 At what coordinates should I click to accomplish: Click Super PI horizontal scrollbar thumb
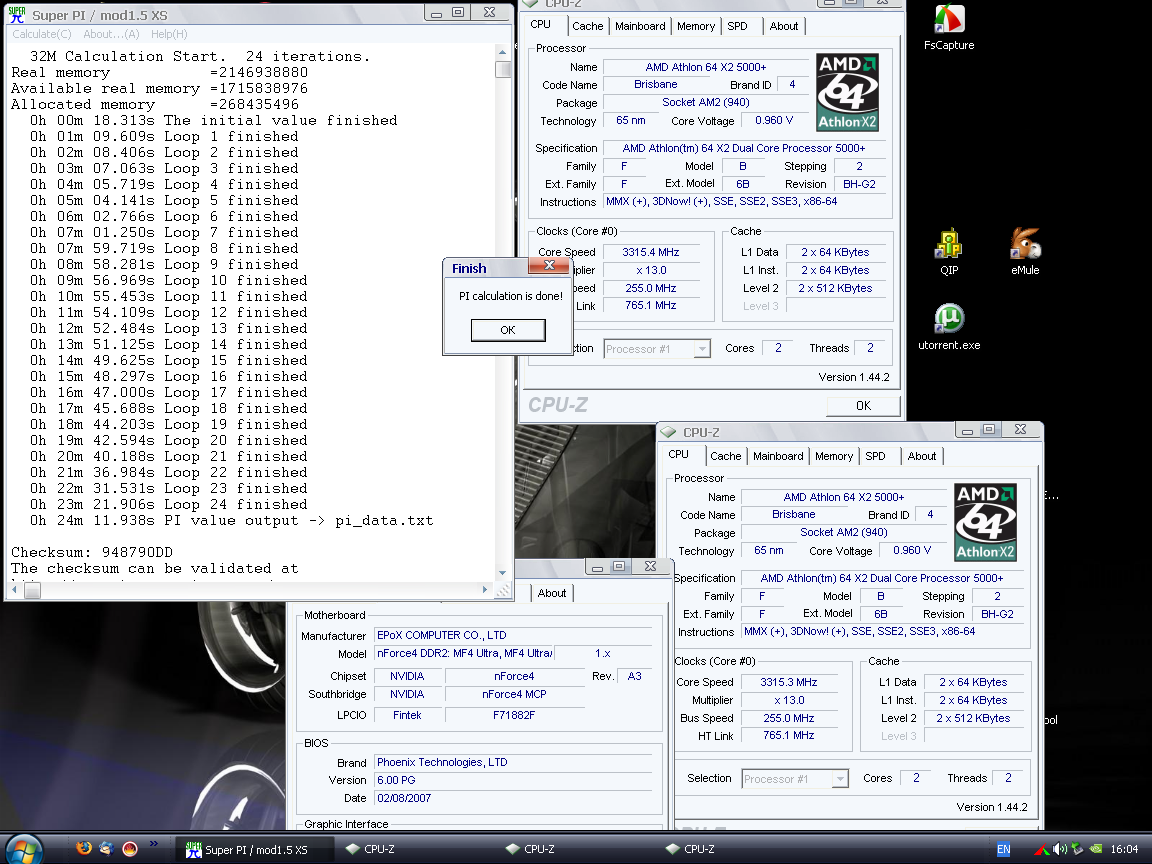point(32,589)
